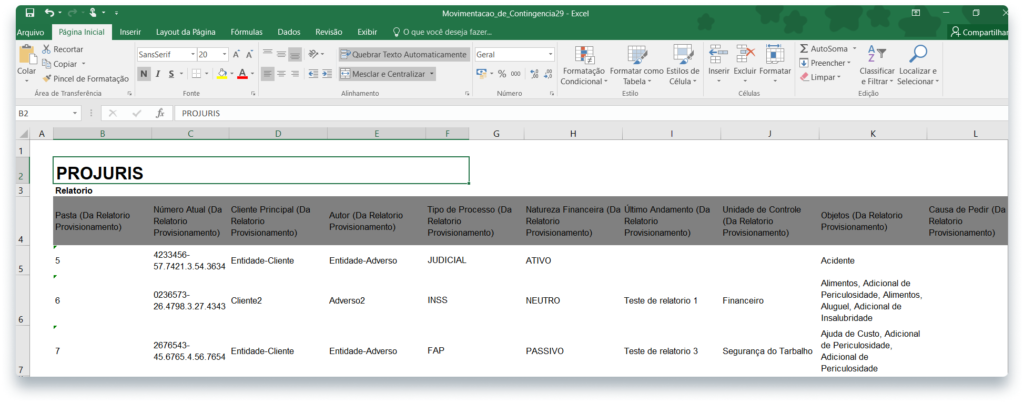Expand the Geral number format dropdown

[x=550, y=54]
